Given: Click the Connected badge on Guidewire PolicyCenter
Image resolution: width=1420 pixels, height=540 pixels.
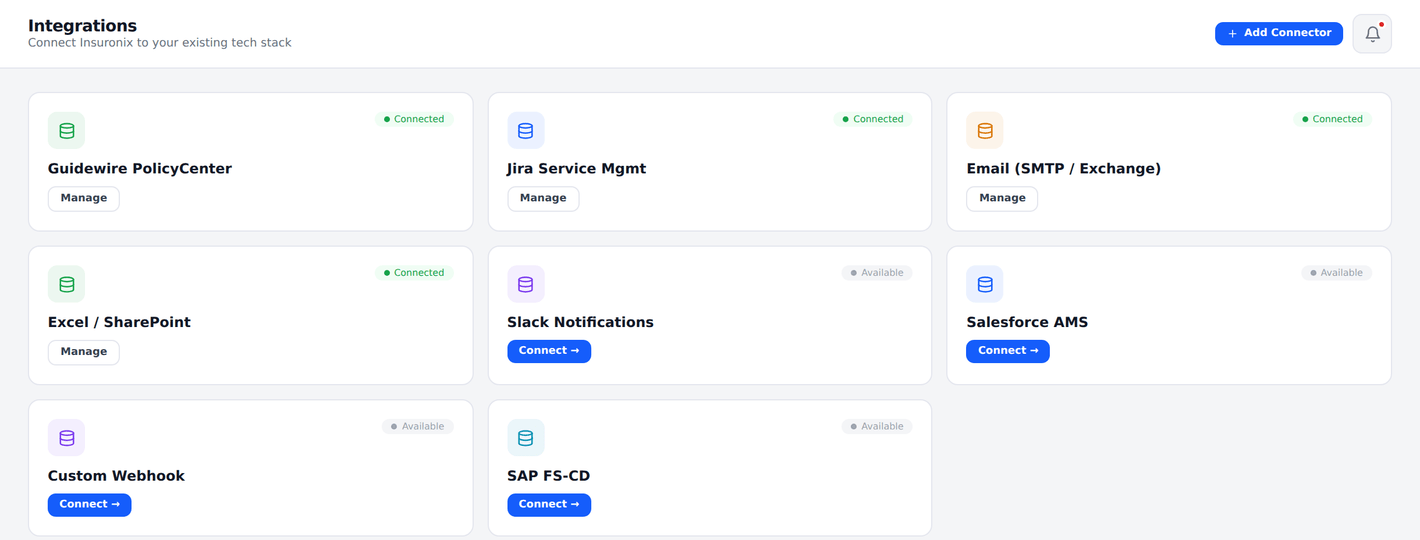Looking at the screenshot, I should click(x=414, y=119).
